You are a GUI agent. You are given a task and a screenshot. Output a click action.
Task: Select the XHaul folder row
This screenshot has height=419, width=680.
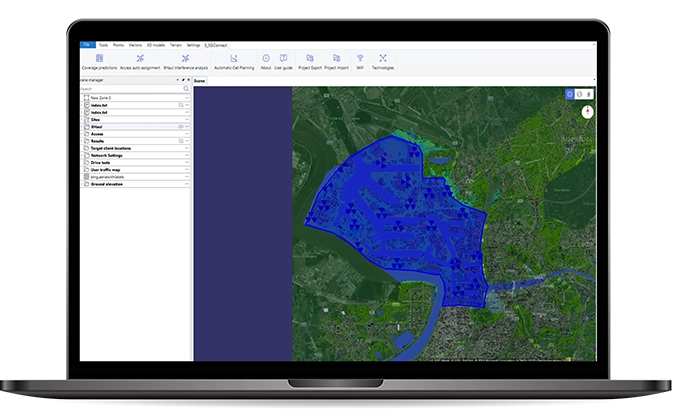(135, 127)
